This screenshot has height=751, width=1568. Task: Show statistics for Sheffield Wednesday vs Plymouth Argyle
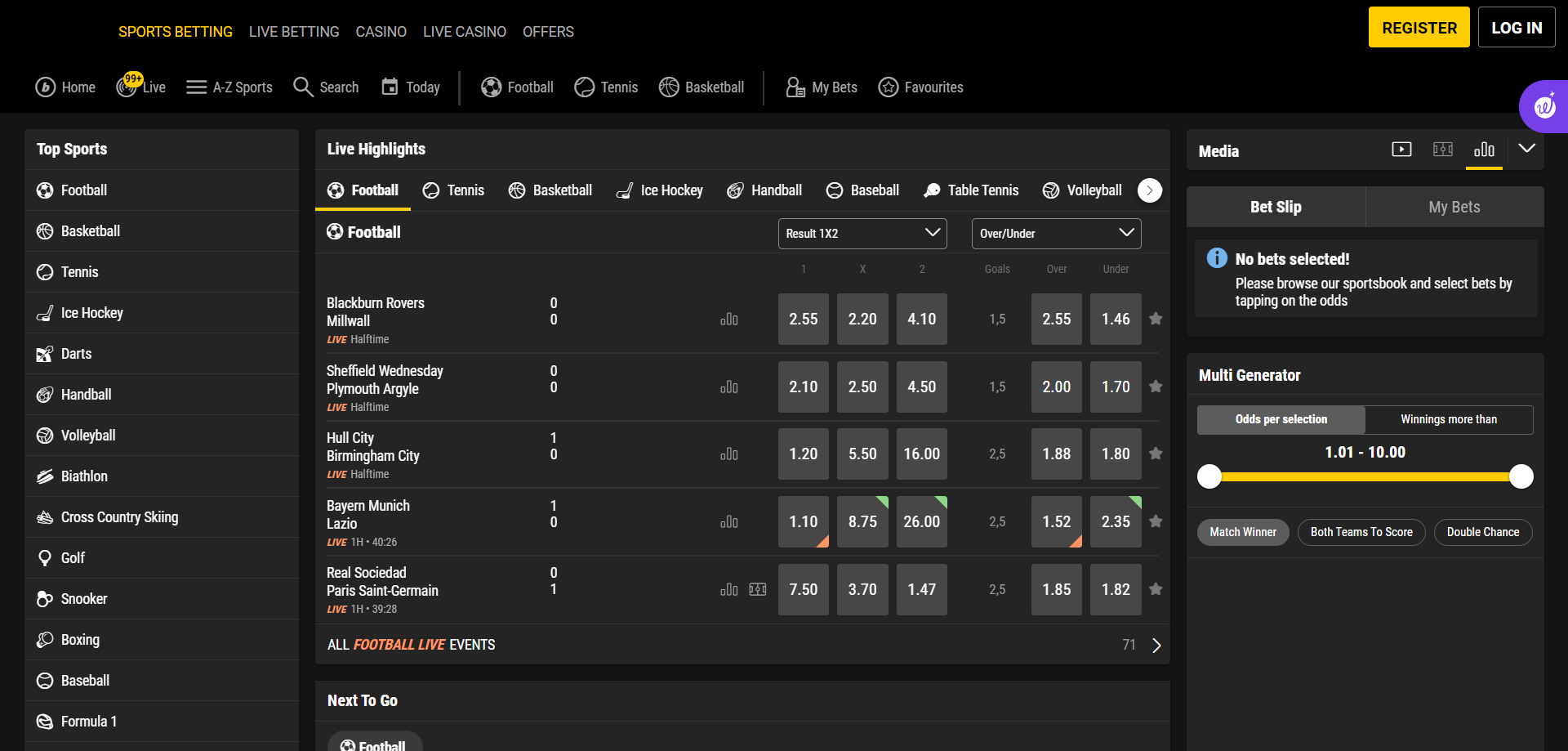(x=729, y=387)
